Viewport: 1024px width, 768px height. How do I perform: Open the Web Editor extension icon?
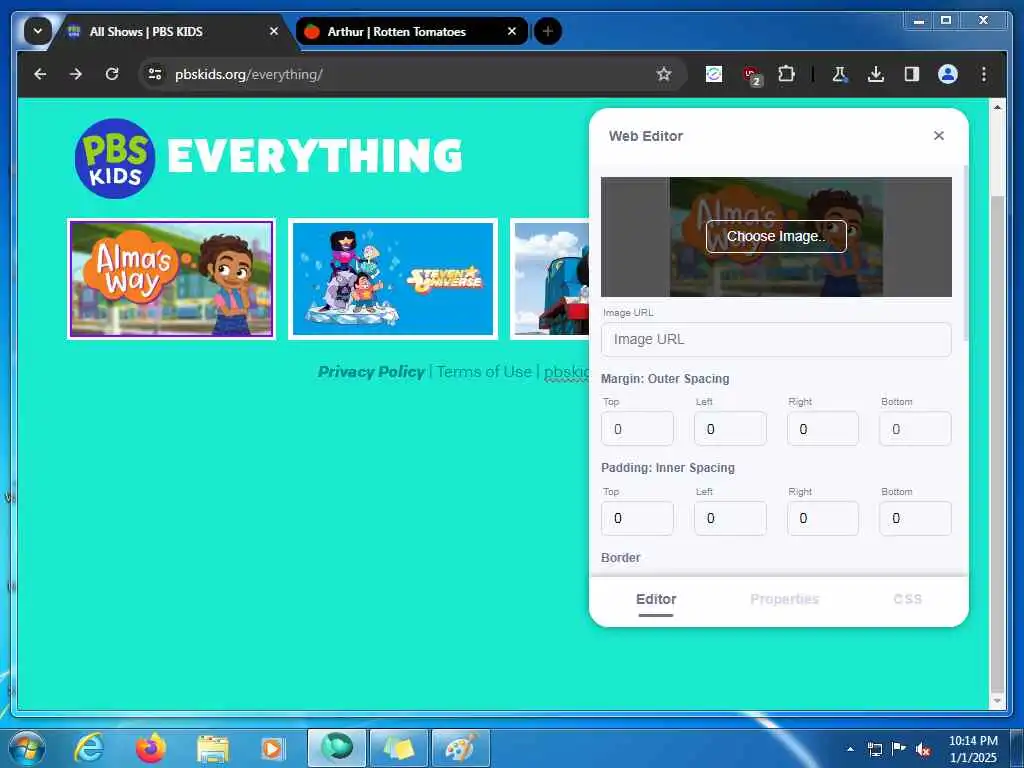(x=714, y=74)
